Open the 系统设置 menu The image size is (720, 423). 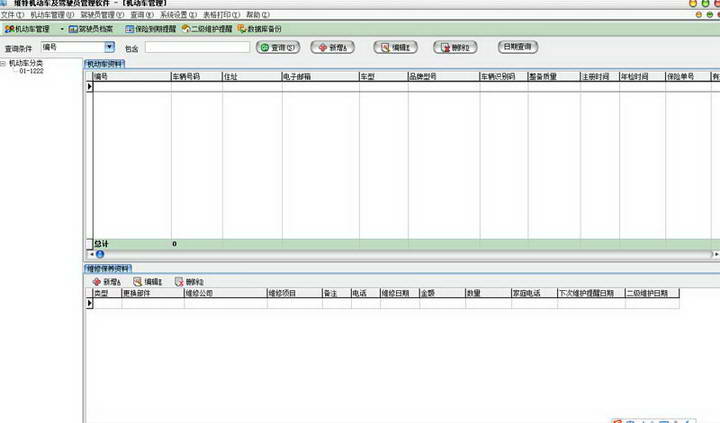tap(178, 15)
